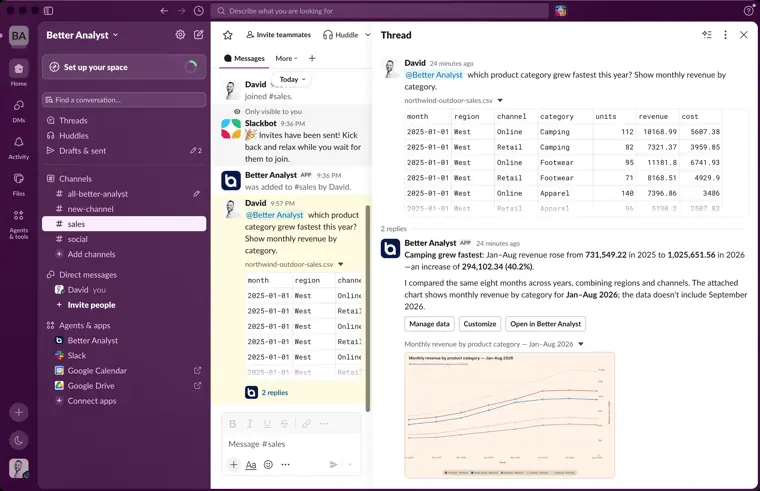760x491 pixels.
Task: Open the Better Analyst workspace menu
Action: coord(82,35)
